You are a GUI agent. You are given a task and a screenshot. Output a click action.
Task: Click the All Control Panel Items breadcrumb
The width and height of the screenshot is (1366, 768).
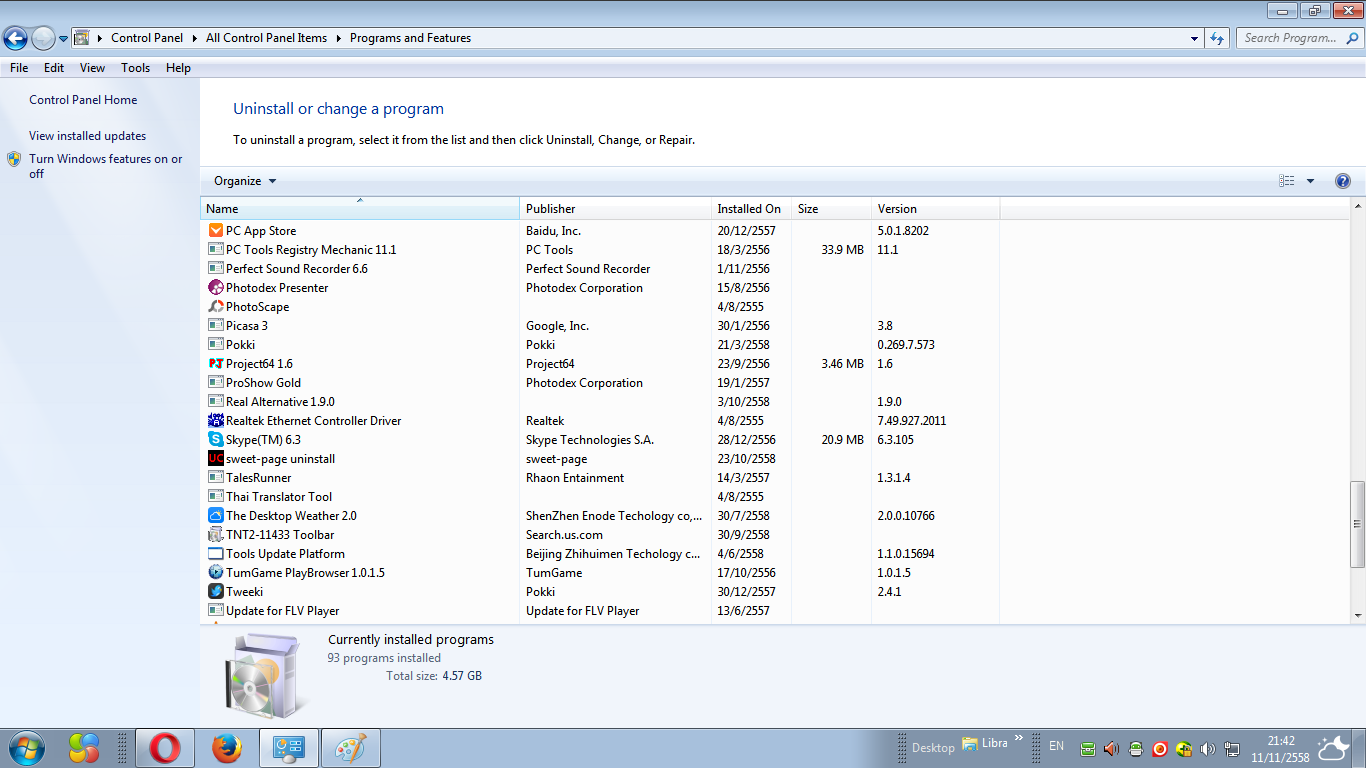click(266, 38)
